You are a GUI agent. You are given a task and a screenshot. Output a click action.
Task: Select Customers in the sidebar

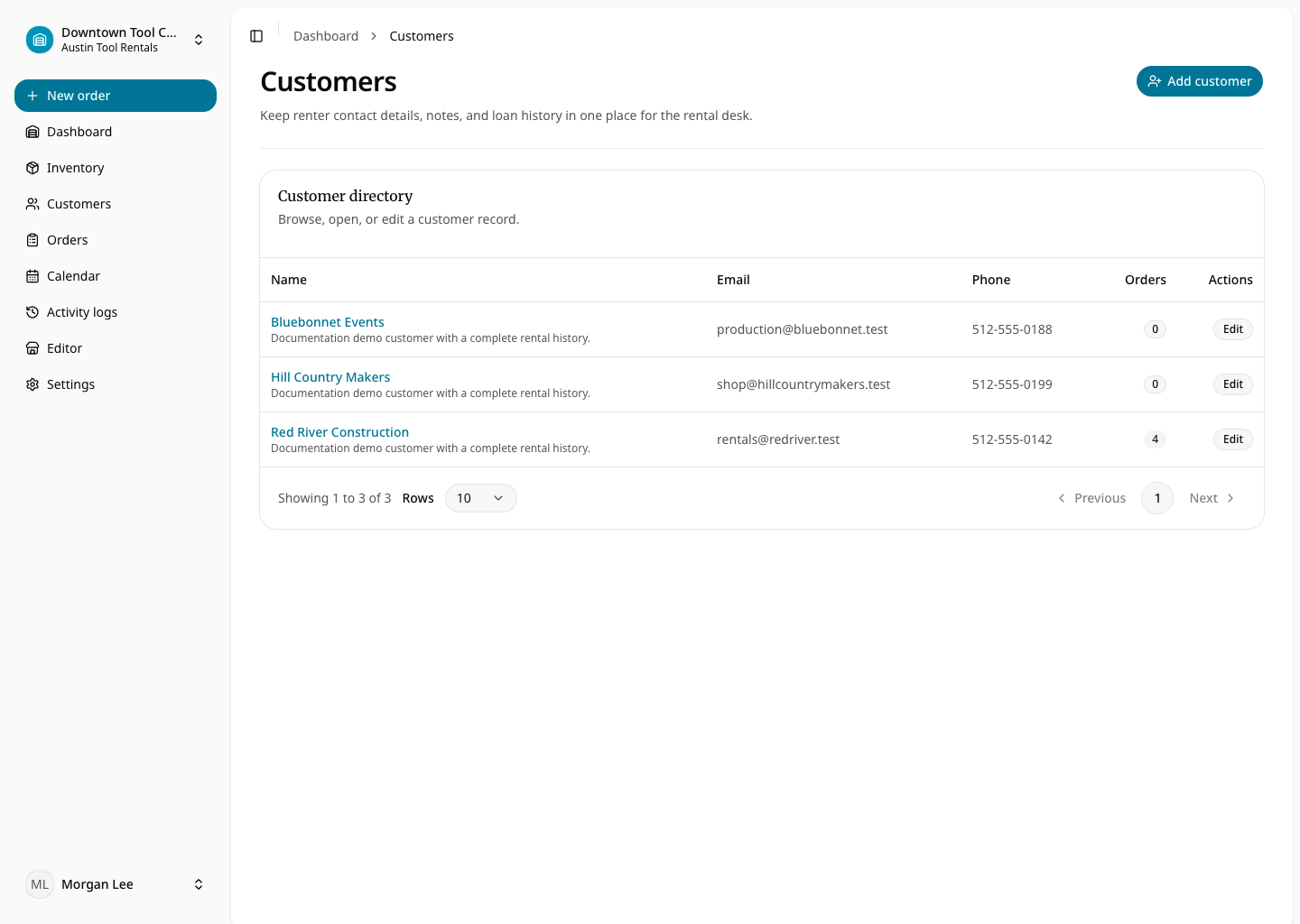[x=116, y=204]
